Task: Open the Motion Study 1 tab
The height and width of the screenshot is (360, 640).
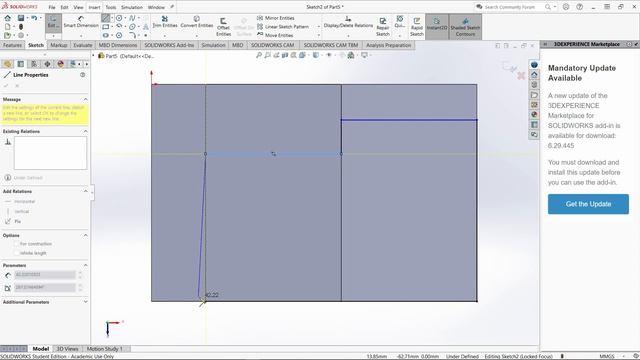Action: 104,349
